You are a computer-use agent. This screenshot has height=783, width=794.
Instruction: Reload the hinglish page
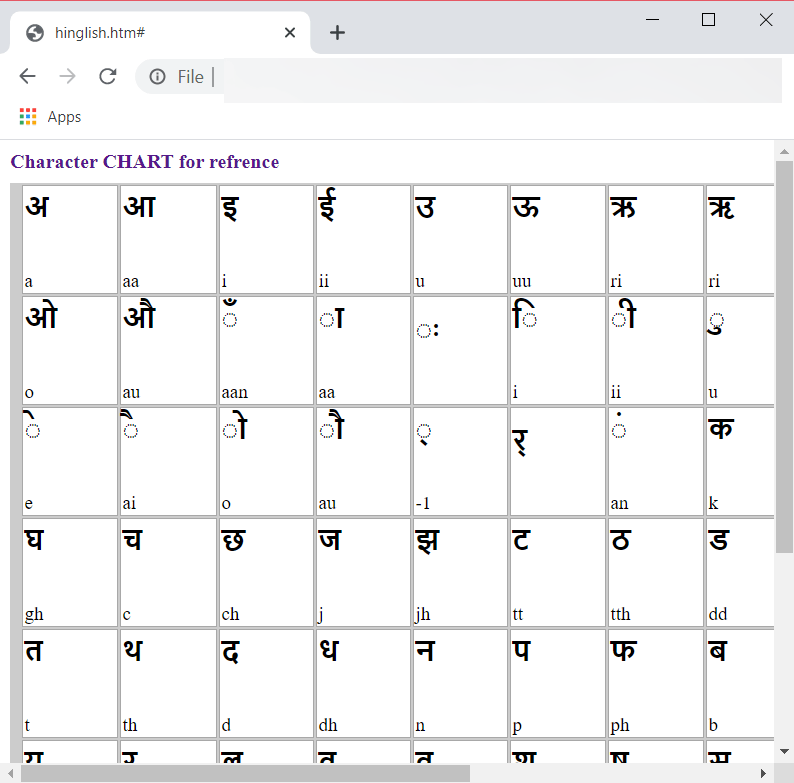coord(107,76)
